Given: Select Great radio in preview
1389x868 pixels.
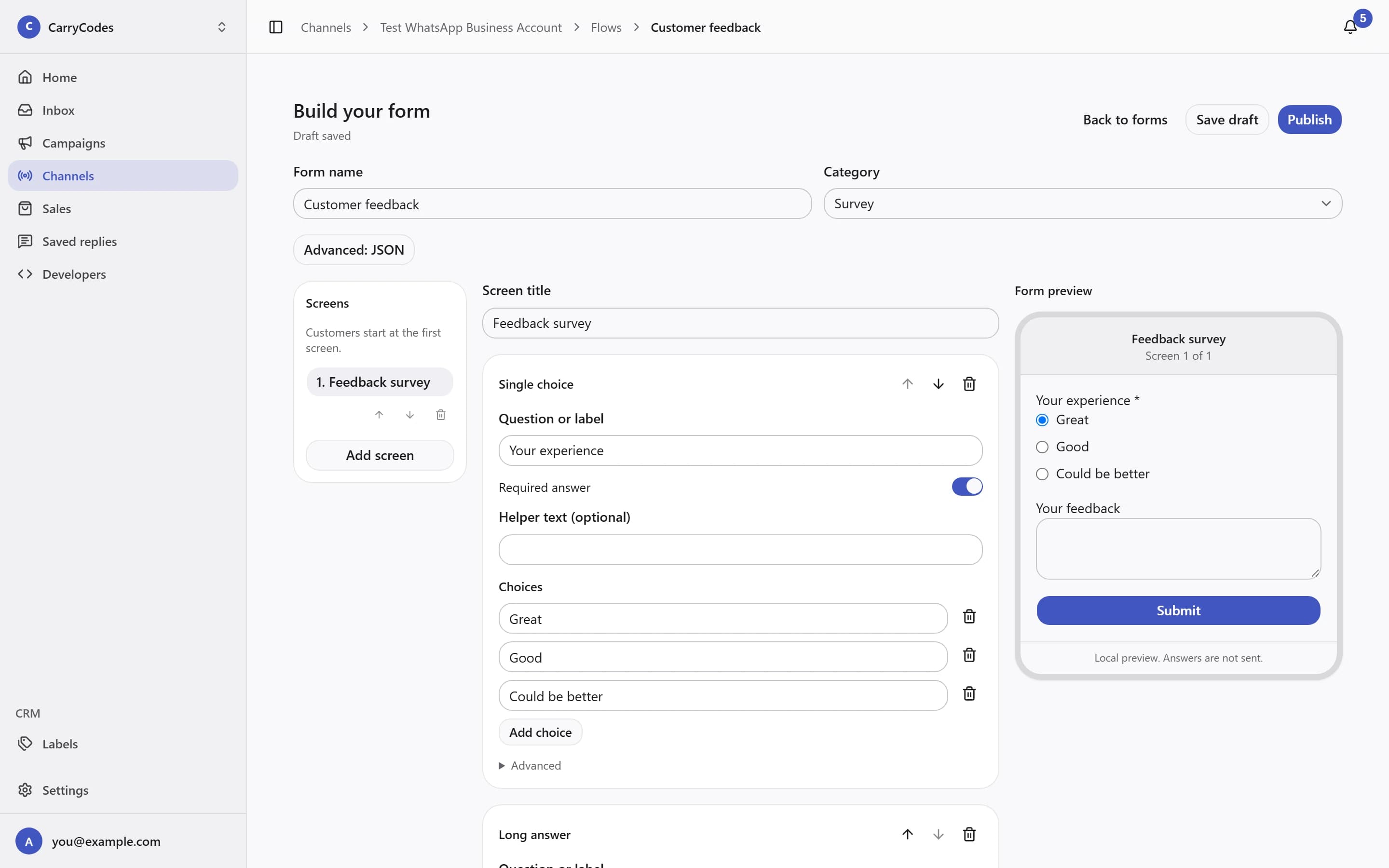Looking at the screenshot, I should (x=1042, y=420).
